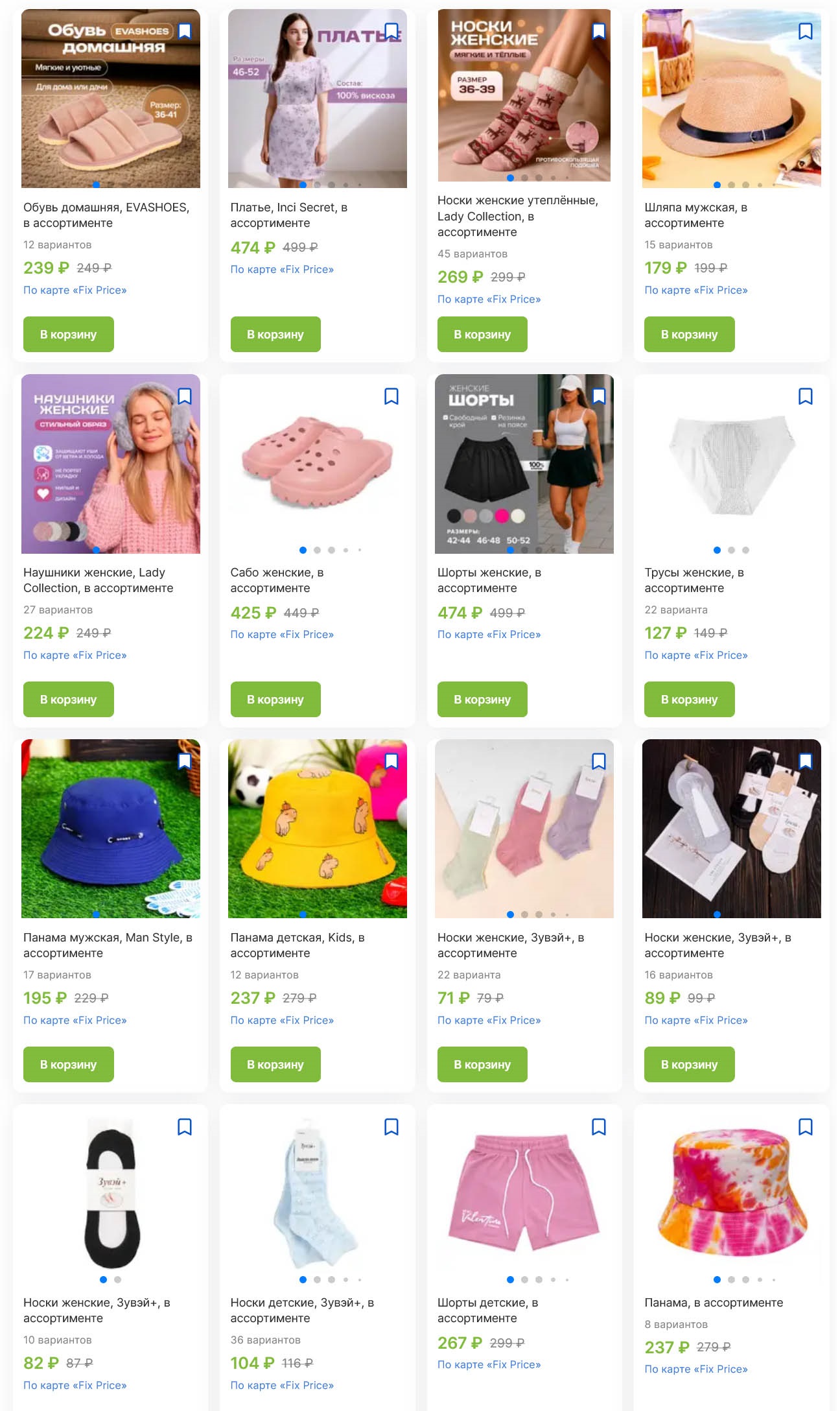The image size is (840, 1411).
Task: Bookmark the Шляпа мужская product
Action: pos(806,31)
